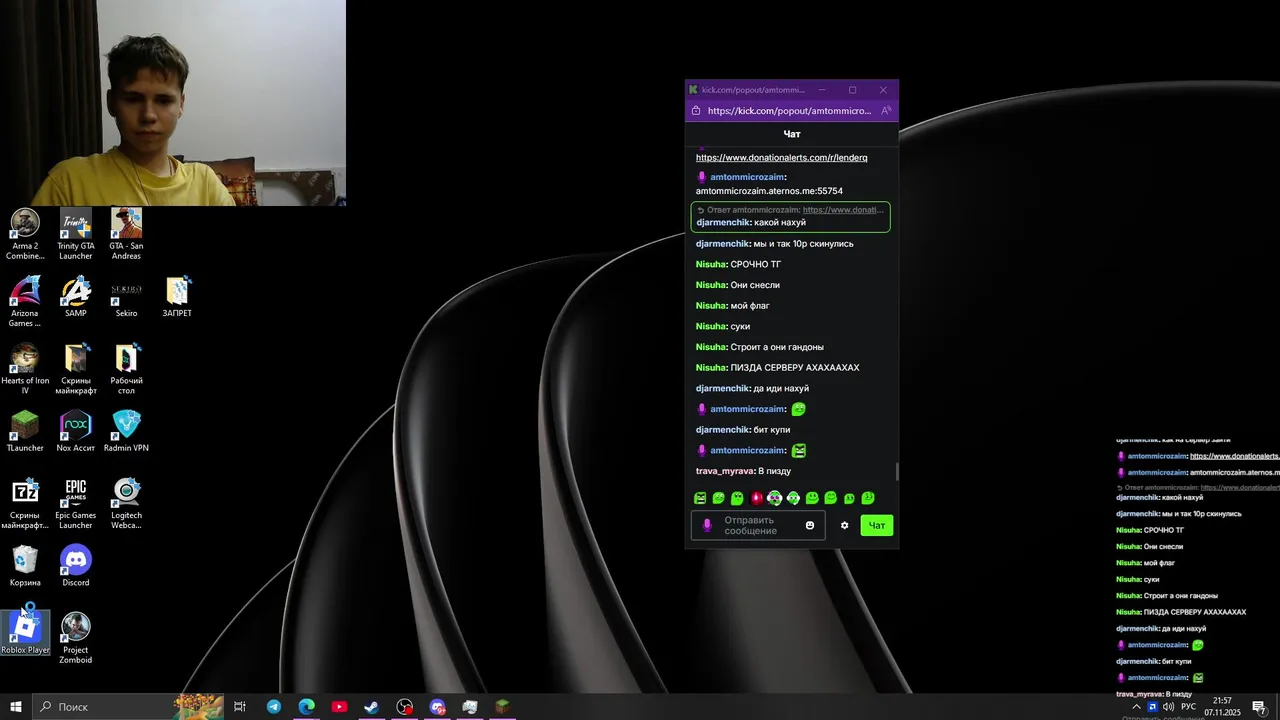Click message text 'Строит а они гандоны'
Image resolution: width=1280 pixels, height=720 pixels.
pyautogui.click(x=777, y=347)
